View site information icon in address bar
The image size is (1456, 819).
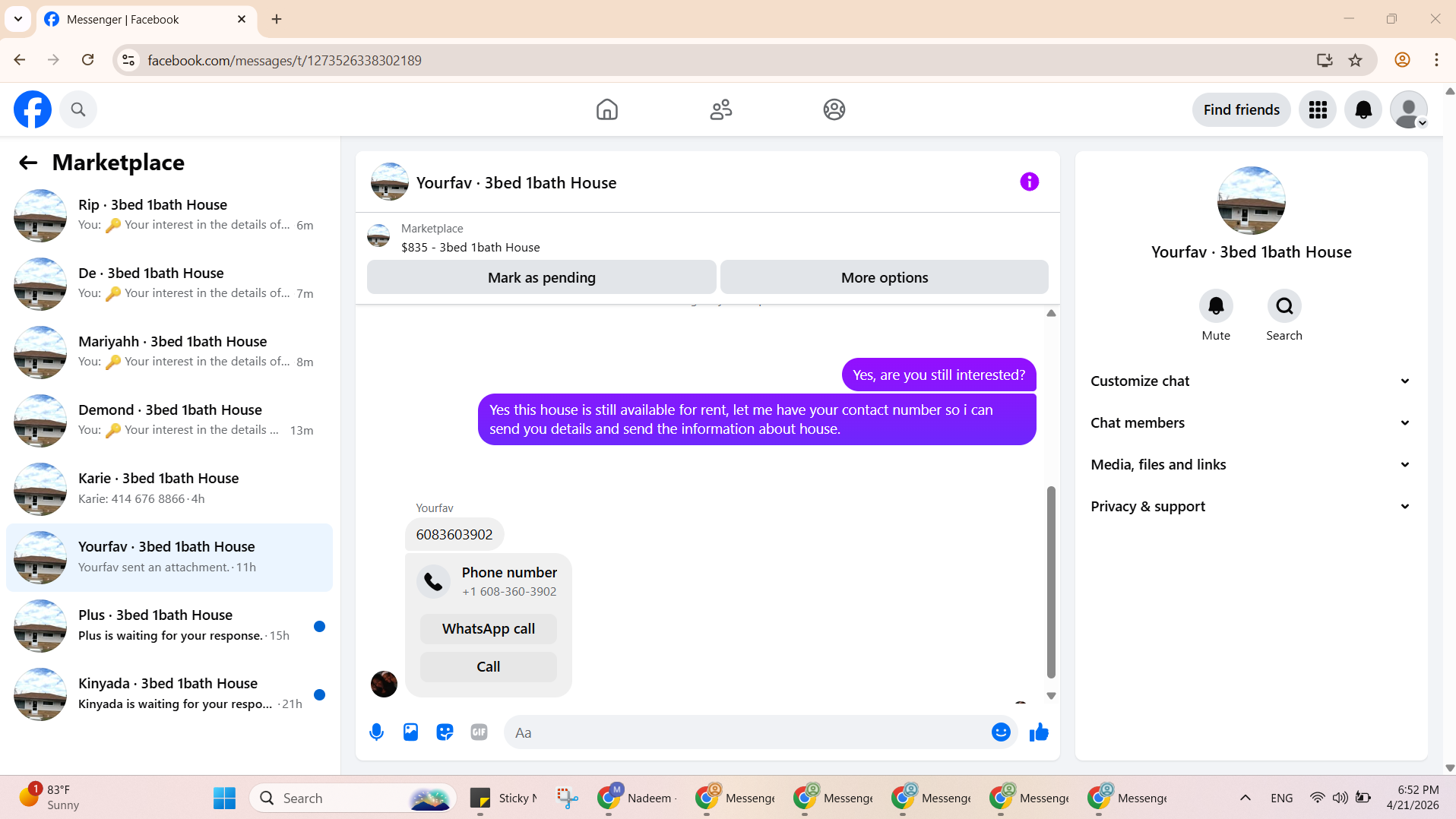tap(129, 60)
